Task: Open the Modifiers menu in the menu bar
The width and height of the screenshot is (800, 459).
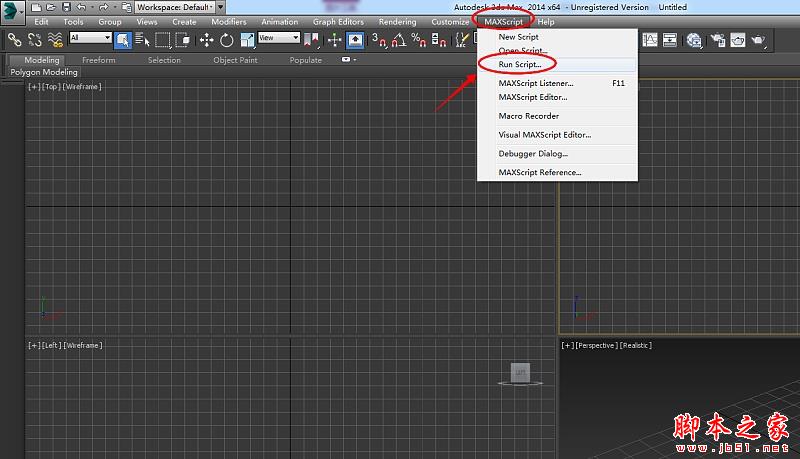Action: (229, 22)
